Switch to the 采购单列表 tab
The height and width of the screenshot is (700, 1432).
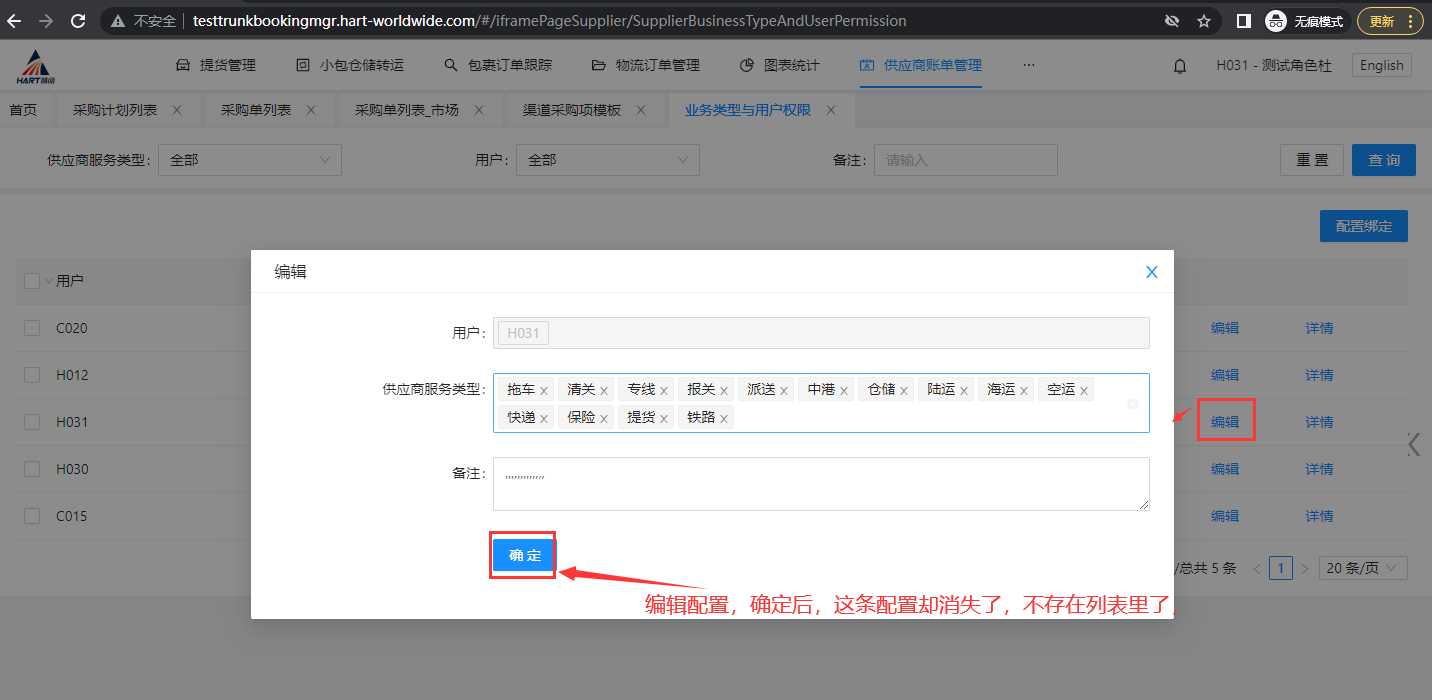click(x=256, y=110)
